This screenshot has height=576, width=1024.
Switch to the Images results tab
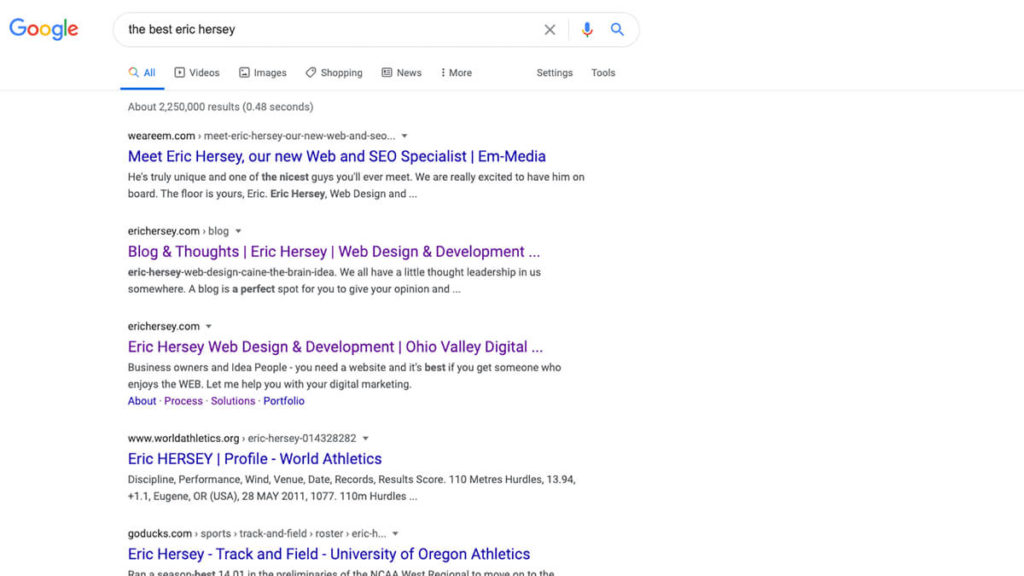coord(263,73)
